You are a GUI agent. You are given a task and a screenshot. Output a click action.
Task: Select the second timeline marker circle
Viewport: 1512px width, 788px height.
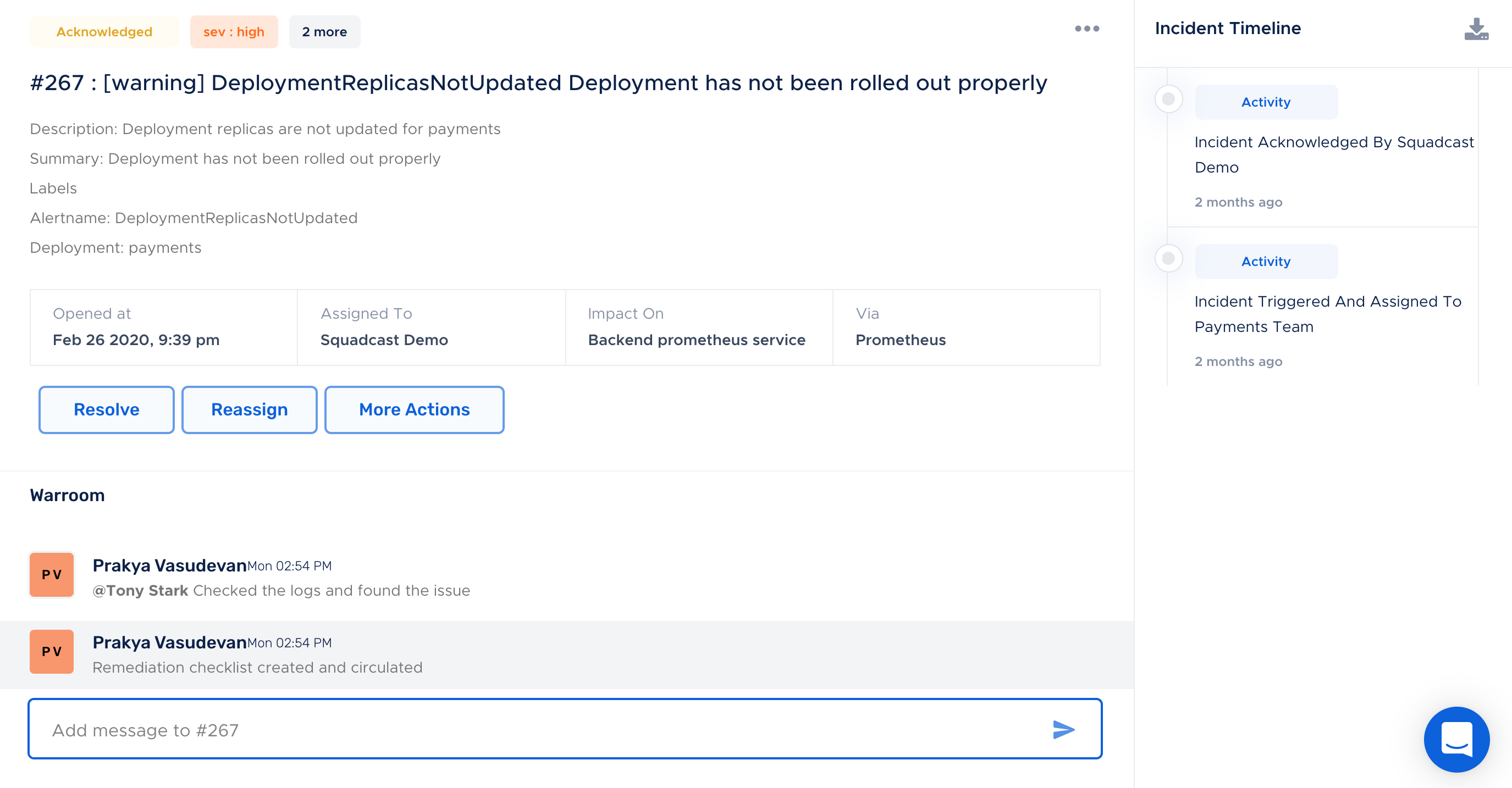(x=1168, y=258)
